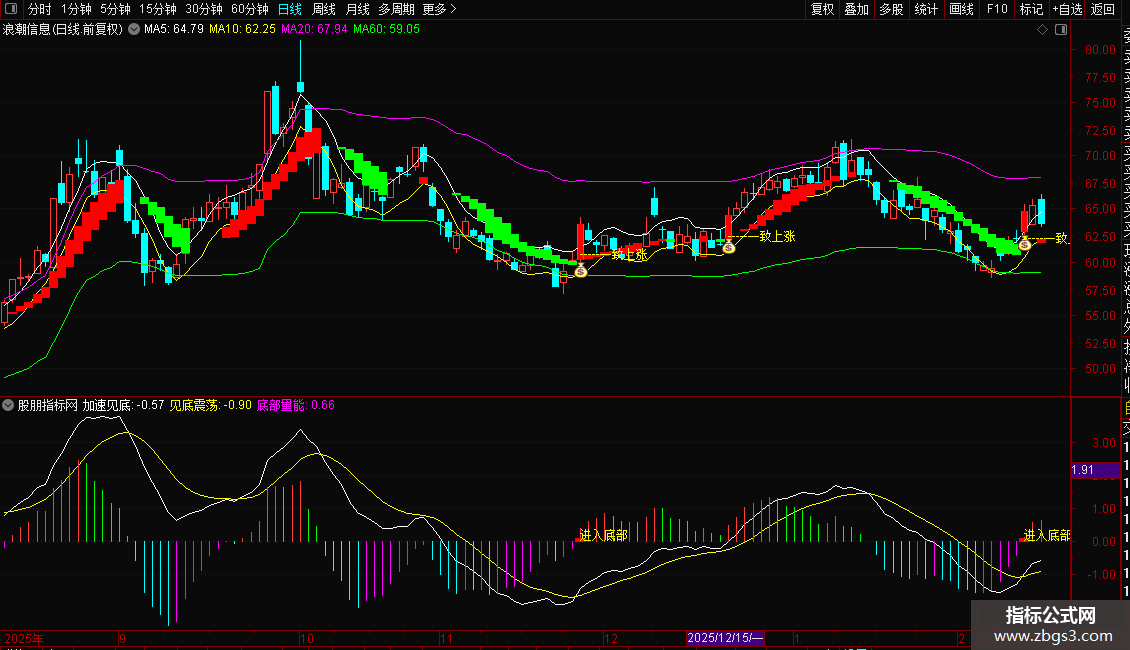The image size is (1130, 650).
Task: Click the money bag signal icon at the far-right signal
Action: [1025, 244]
